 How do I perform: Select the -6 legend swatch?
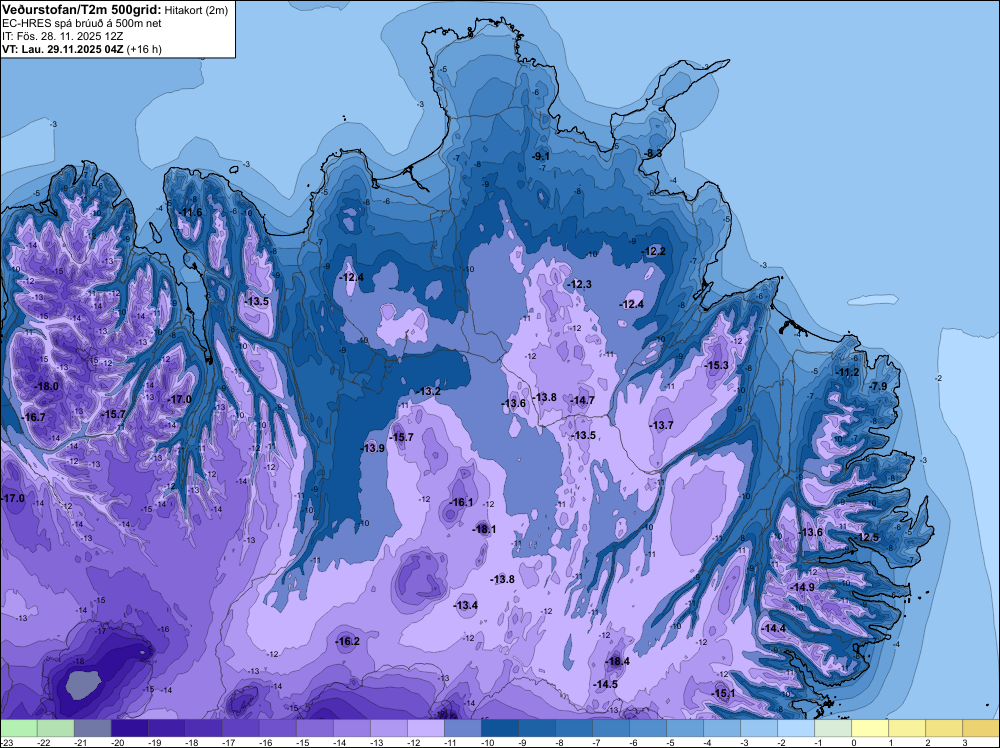tap(647, 728)
